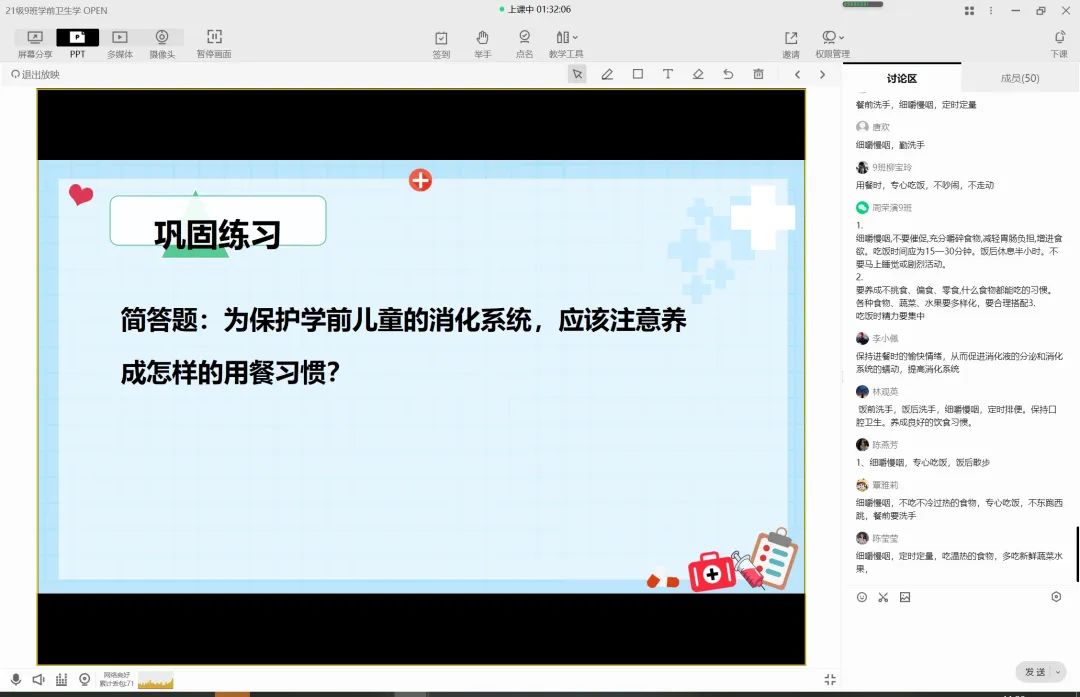Switch to the 成员(50) tab
Image resolution: width=1080 pixels, height=697 pixels.
1020,78
